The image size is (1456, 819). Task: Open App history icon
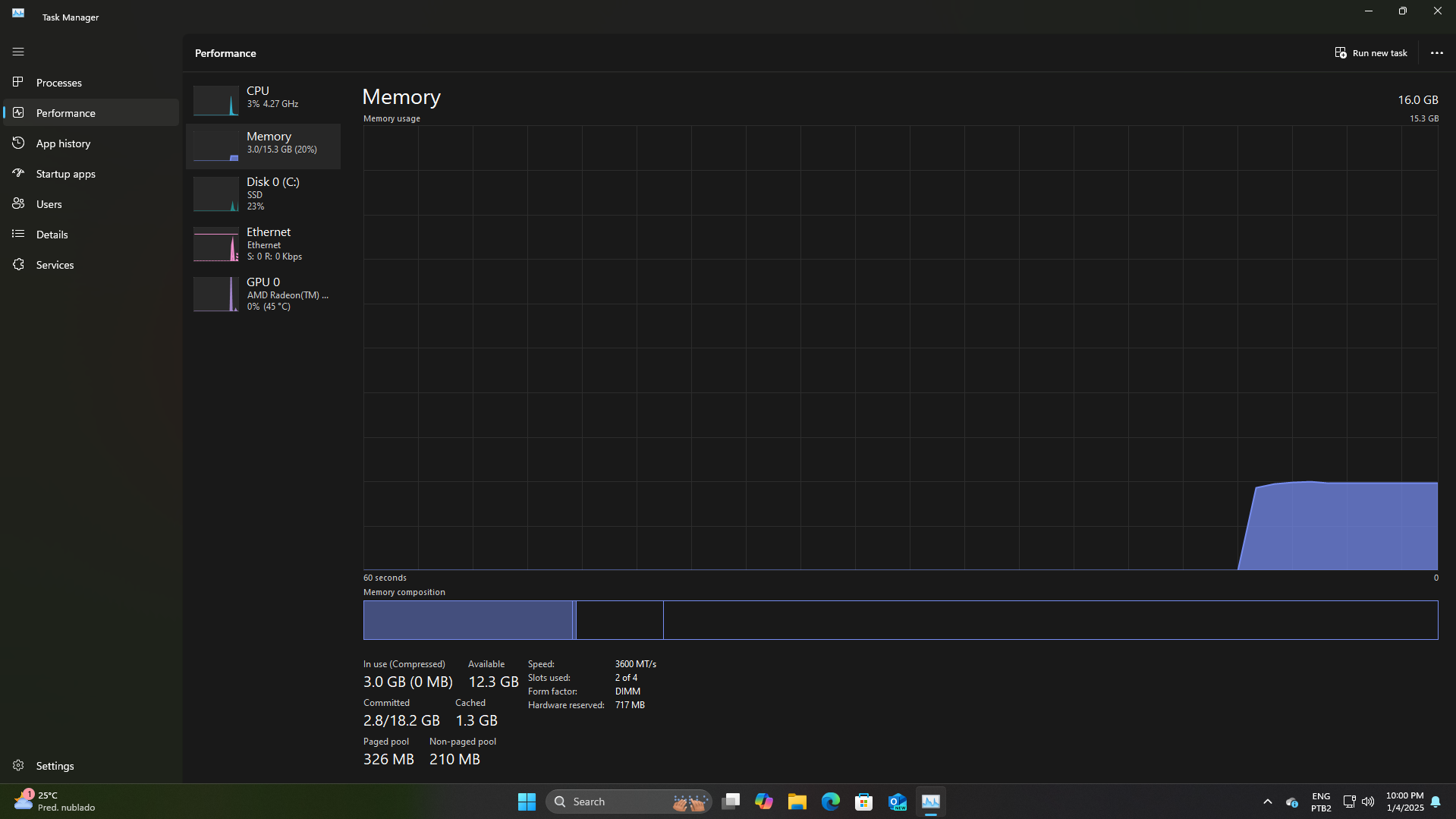coord(18,143)
